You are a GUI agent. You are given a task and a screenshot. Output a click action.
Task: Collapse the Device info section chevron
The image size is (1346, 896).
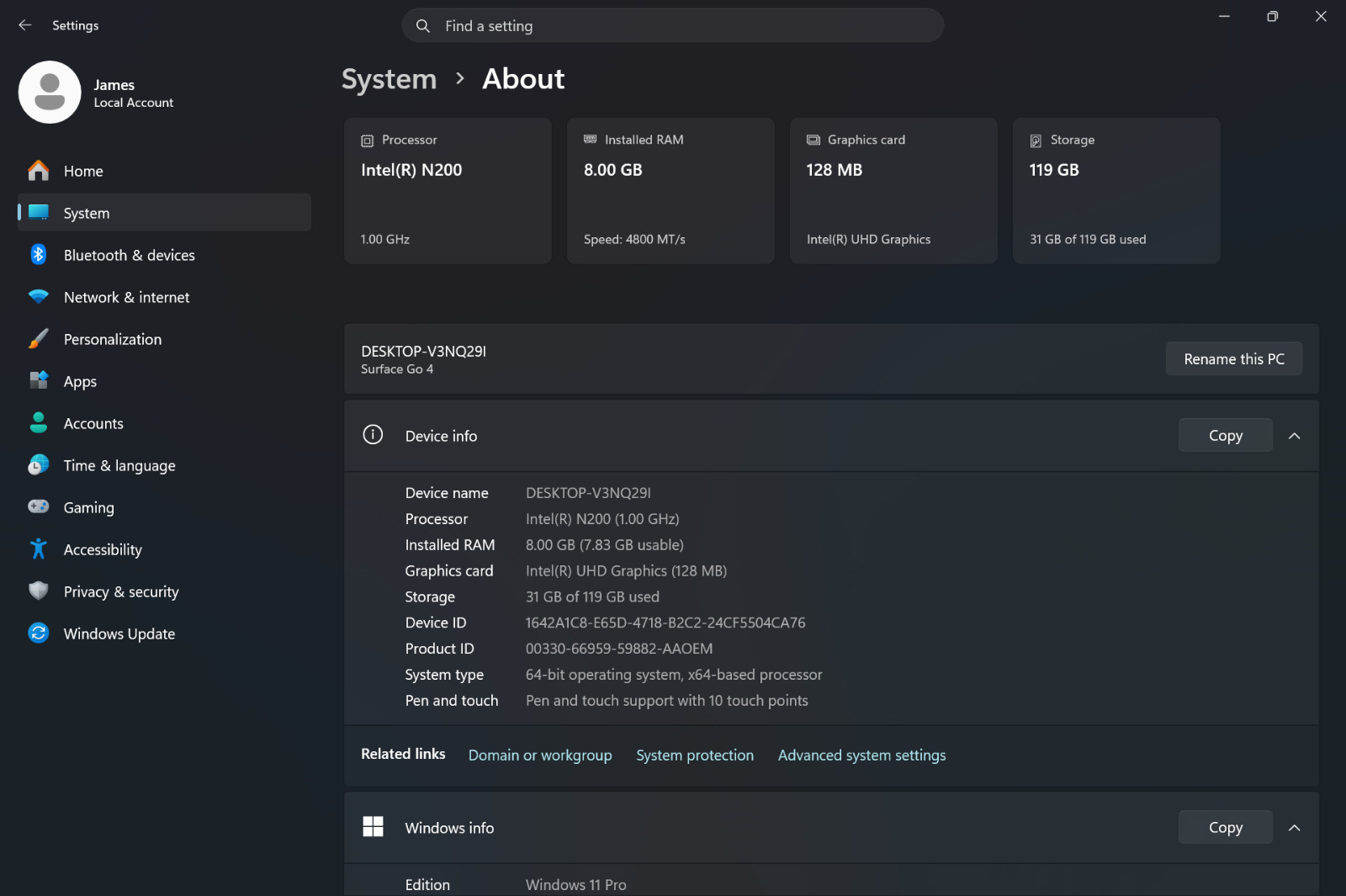(x=1295, y=436)
